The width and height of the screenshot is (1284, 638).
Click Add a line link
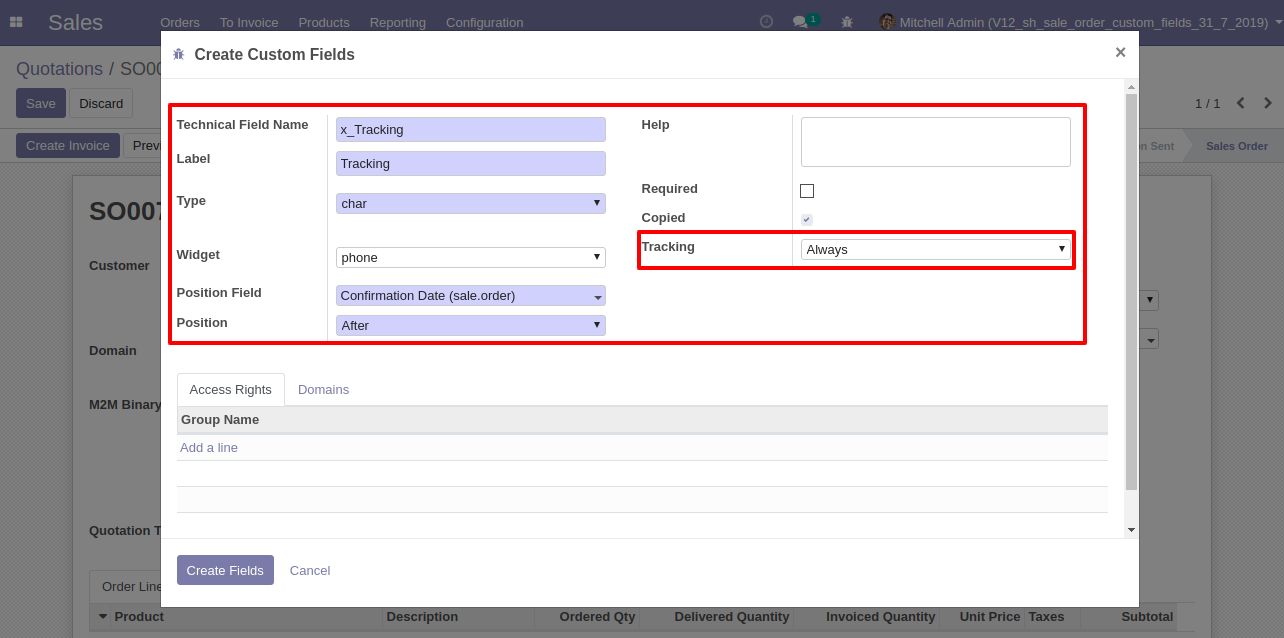click(209, 447)
